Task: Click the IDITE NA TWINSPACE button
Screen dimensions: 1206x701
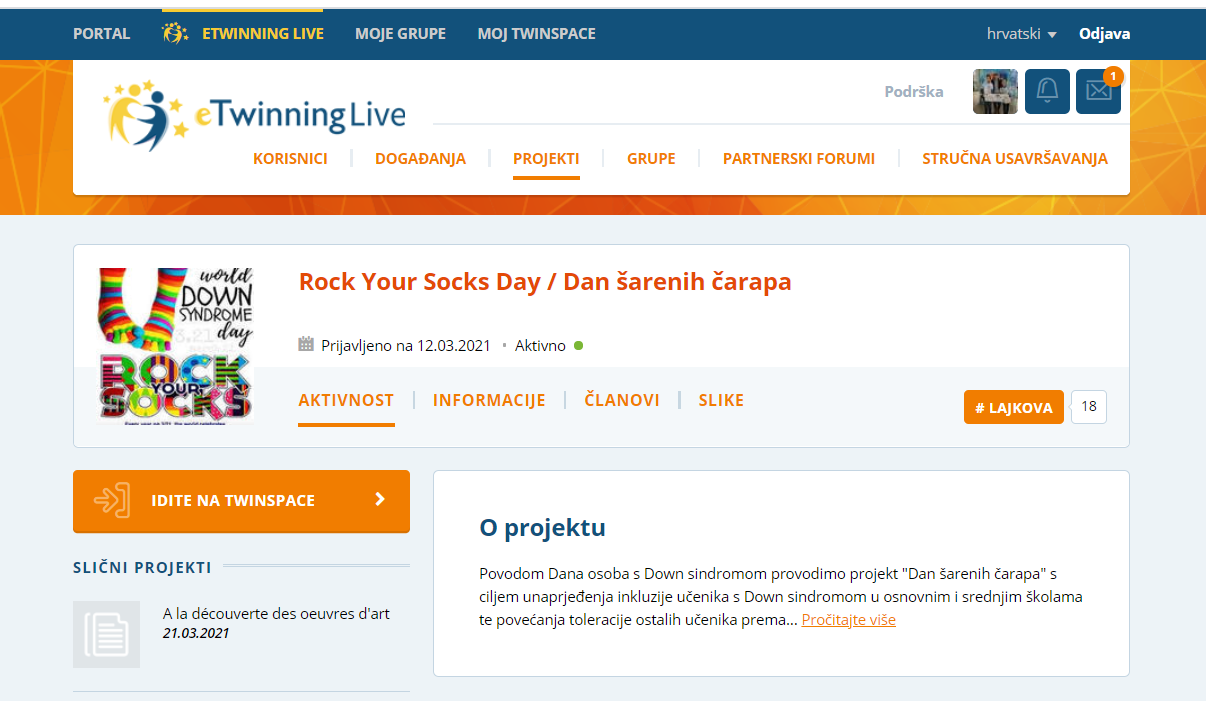Action: point(241,501)
